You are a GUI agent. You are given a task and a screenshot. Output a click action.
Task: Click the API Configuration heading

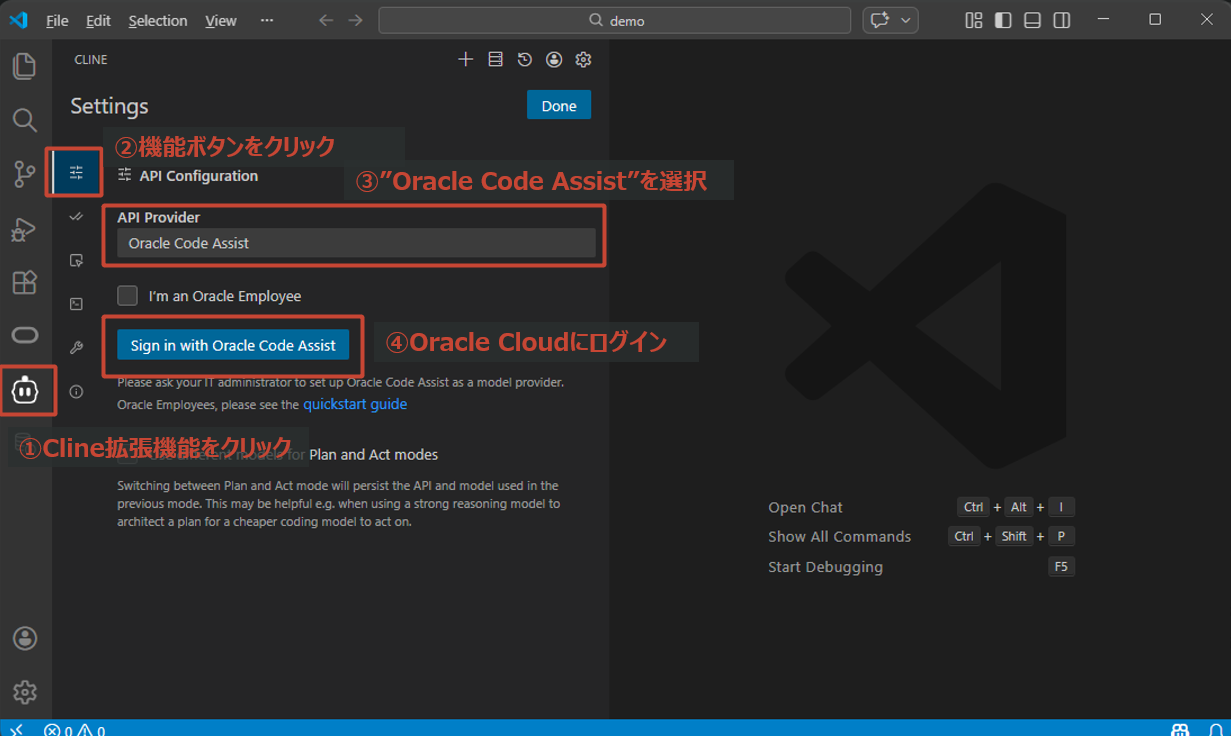click(199, 175)
